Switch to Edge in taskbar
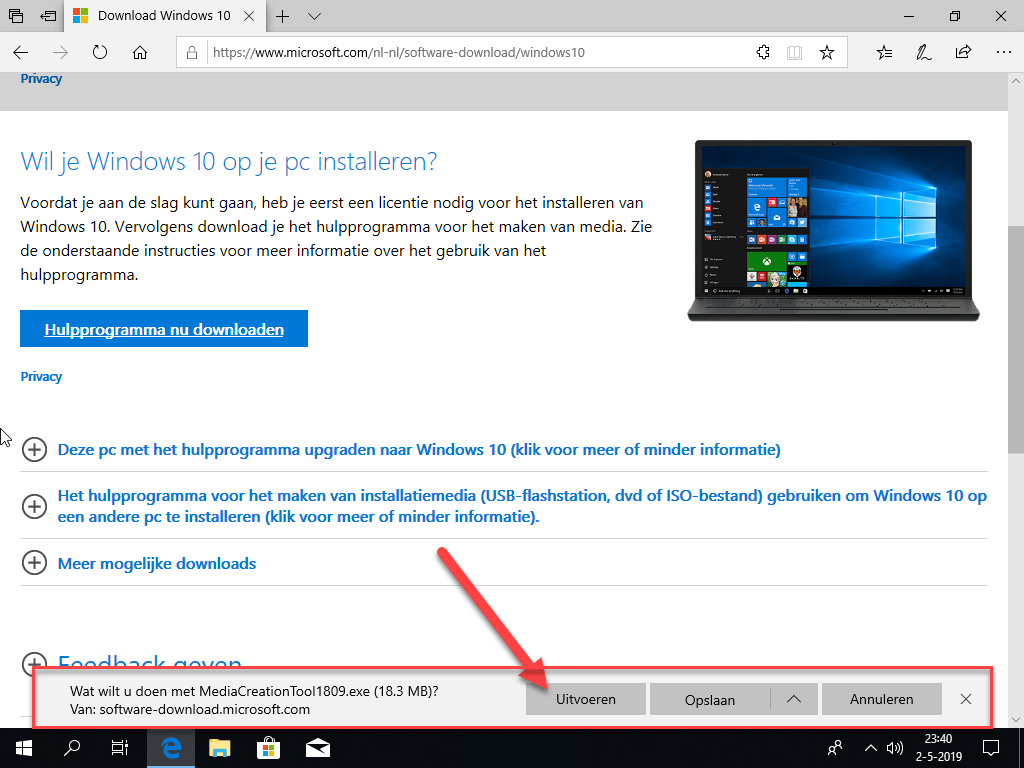The height and width of the screenshot is (768, 1024). click(170, 748)
